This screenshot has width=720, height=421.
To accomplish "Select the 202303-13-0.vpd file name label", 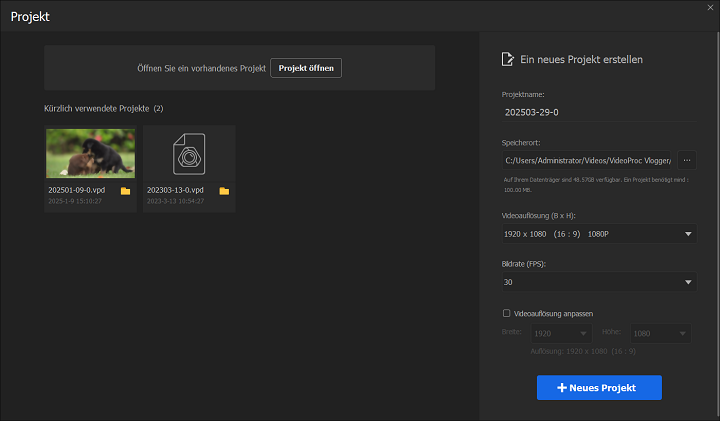I will (x=175, y=190).
